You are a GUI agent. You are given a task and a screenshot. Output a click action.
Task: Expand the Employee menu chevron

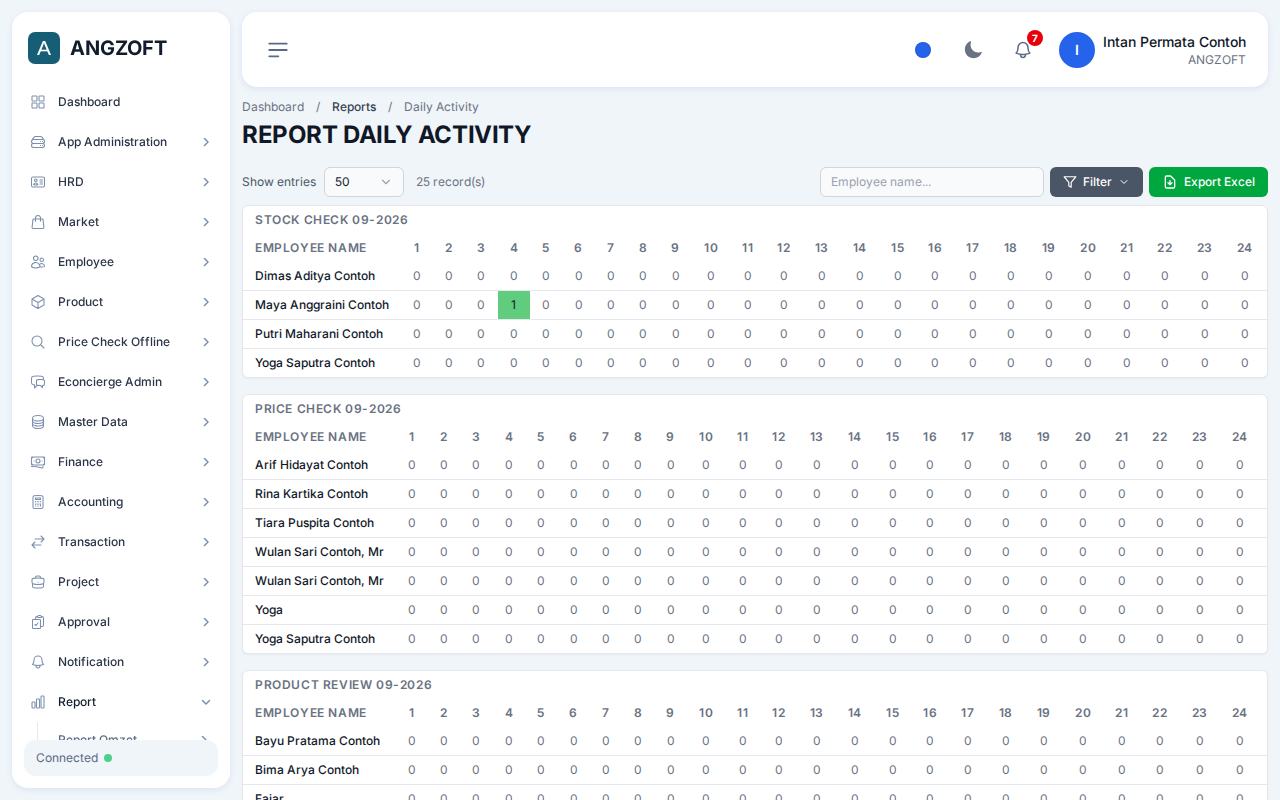click(x=206, y=262)
